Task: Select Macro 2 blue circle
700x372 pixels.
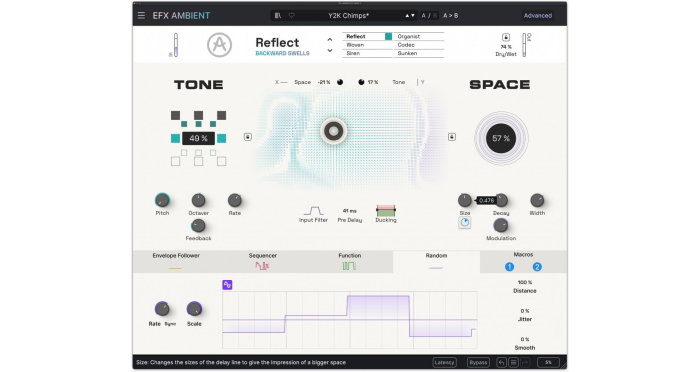Action: (x=537, y=267)
